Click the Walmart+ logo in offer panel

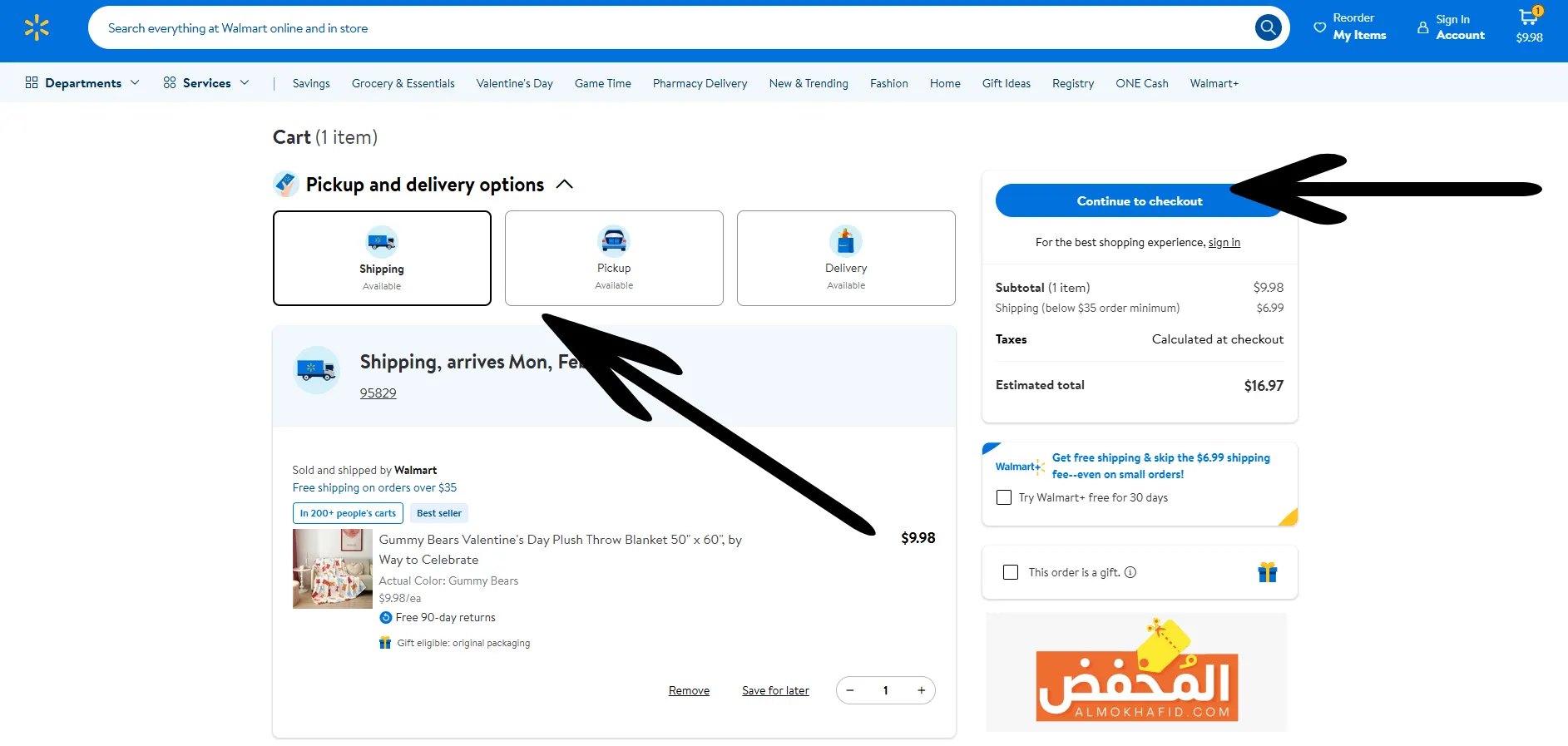pos(1020,467)
